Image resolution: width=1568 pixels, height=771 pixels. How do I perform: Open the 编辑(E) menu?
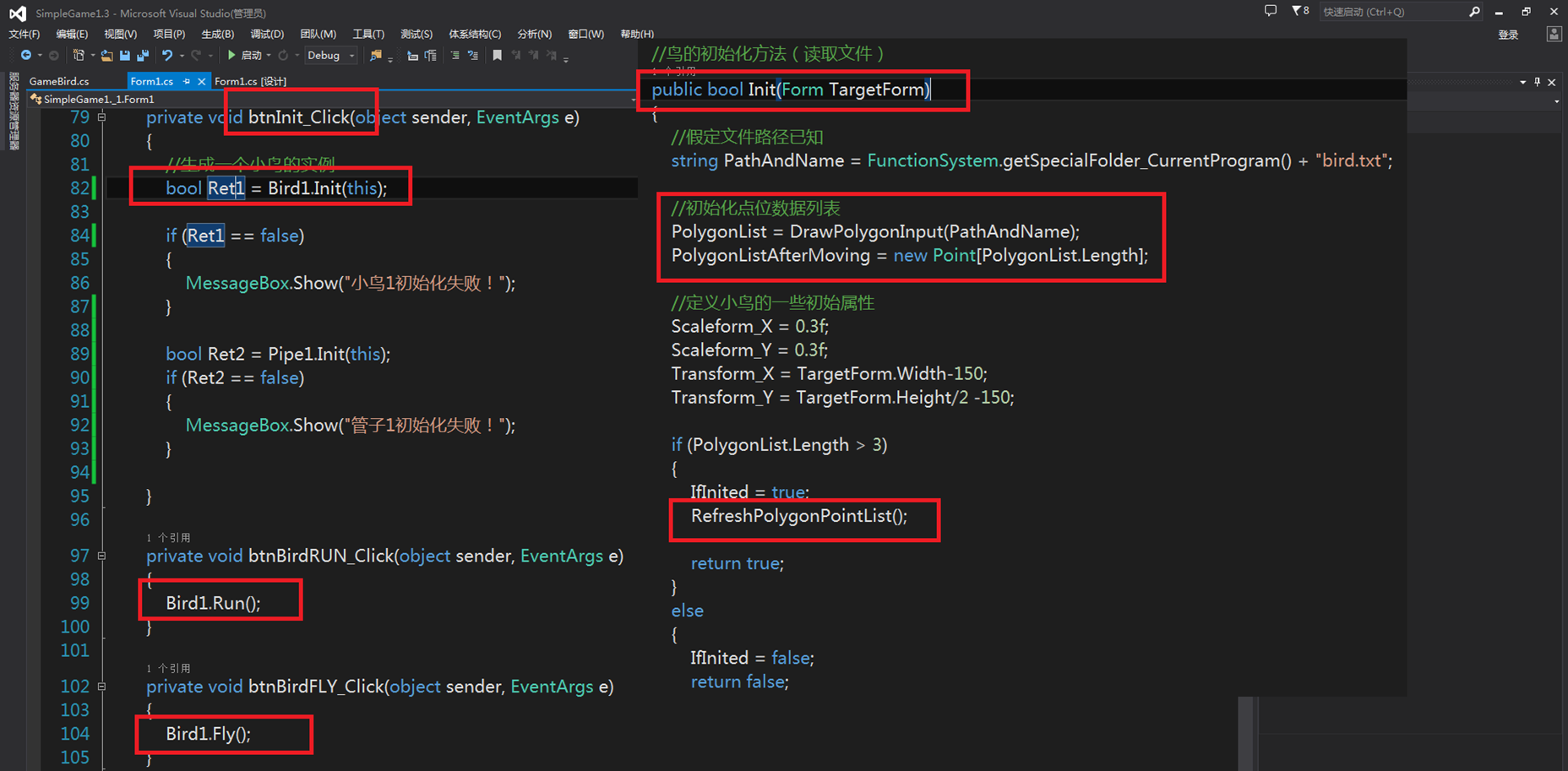tap(72, 34)
